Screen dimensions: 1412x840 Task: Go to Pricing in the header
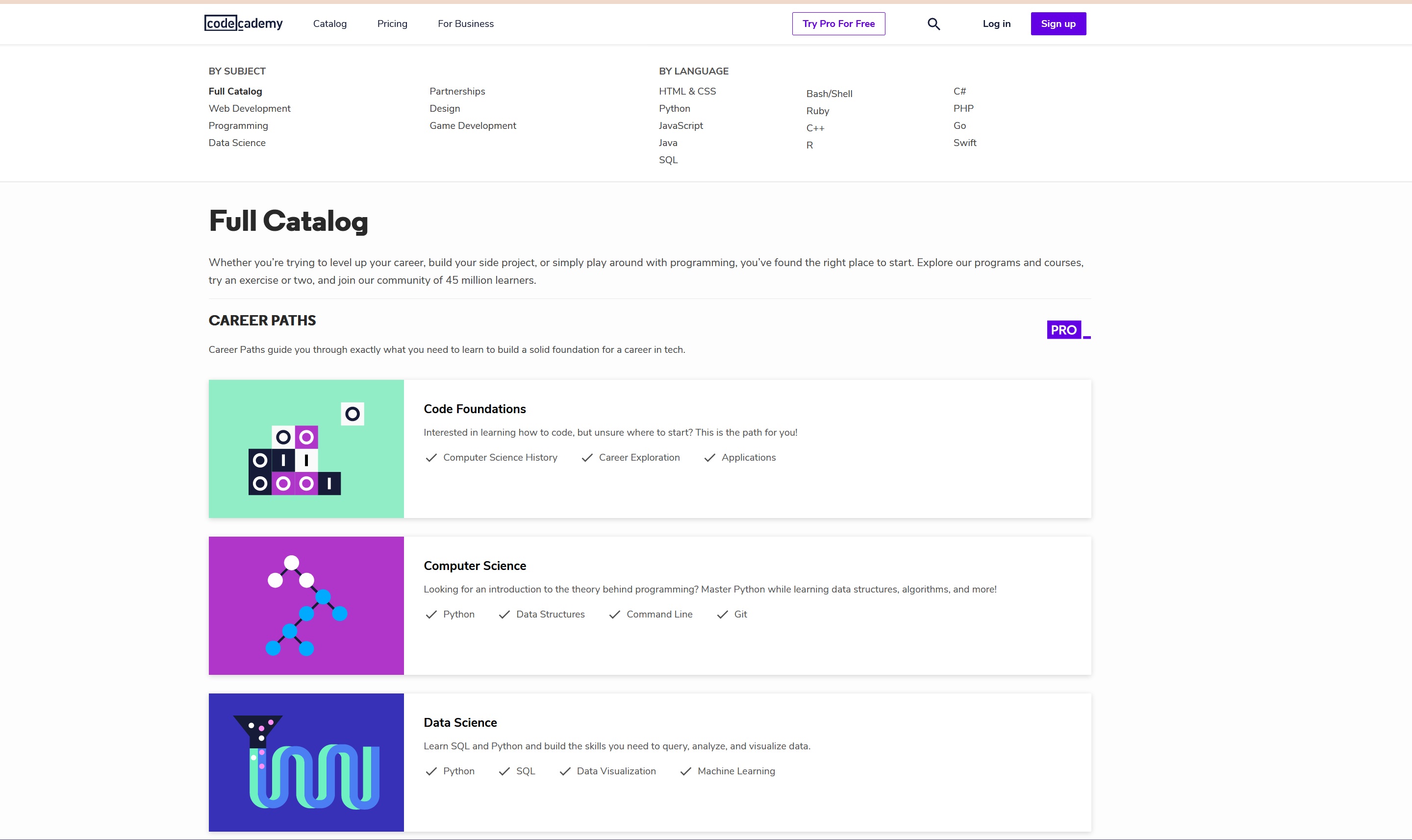click(x=392, y=24)
